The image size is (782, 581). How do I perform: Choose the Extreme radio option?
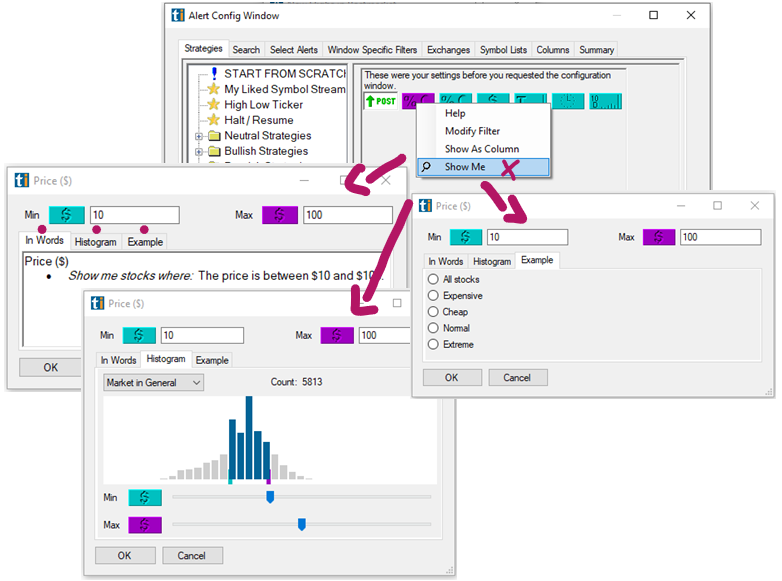click(x=433, y=344)
